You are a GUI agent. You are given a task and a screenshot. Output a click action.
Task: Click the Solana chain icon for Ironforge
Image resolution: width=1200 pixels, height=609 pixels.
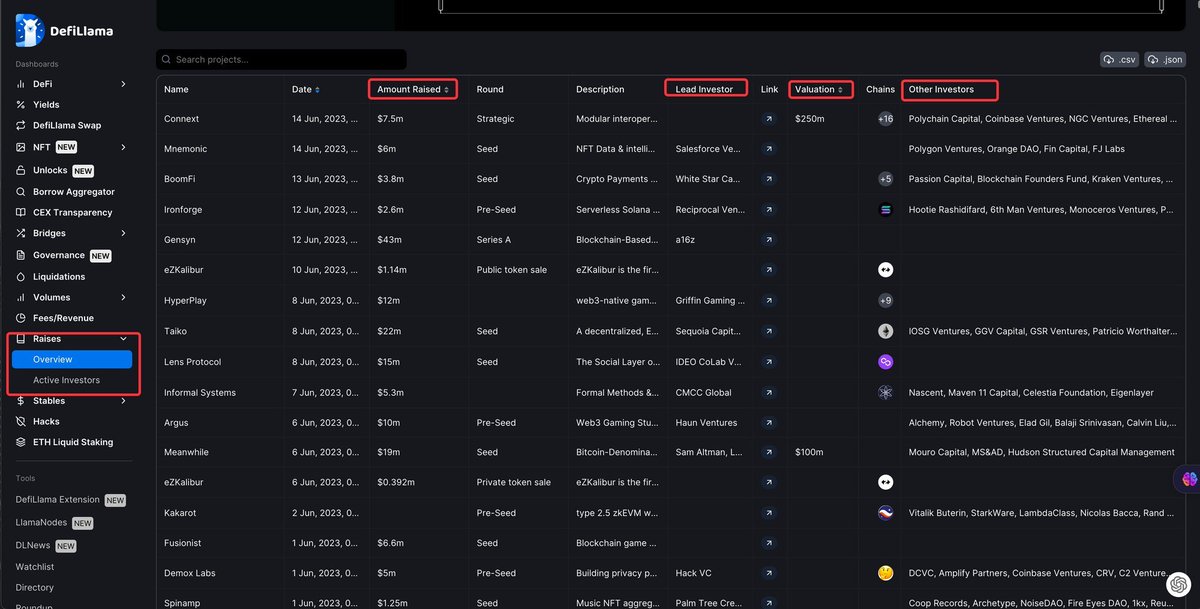coord(885,210)
